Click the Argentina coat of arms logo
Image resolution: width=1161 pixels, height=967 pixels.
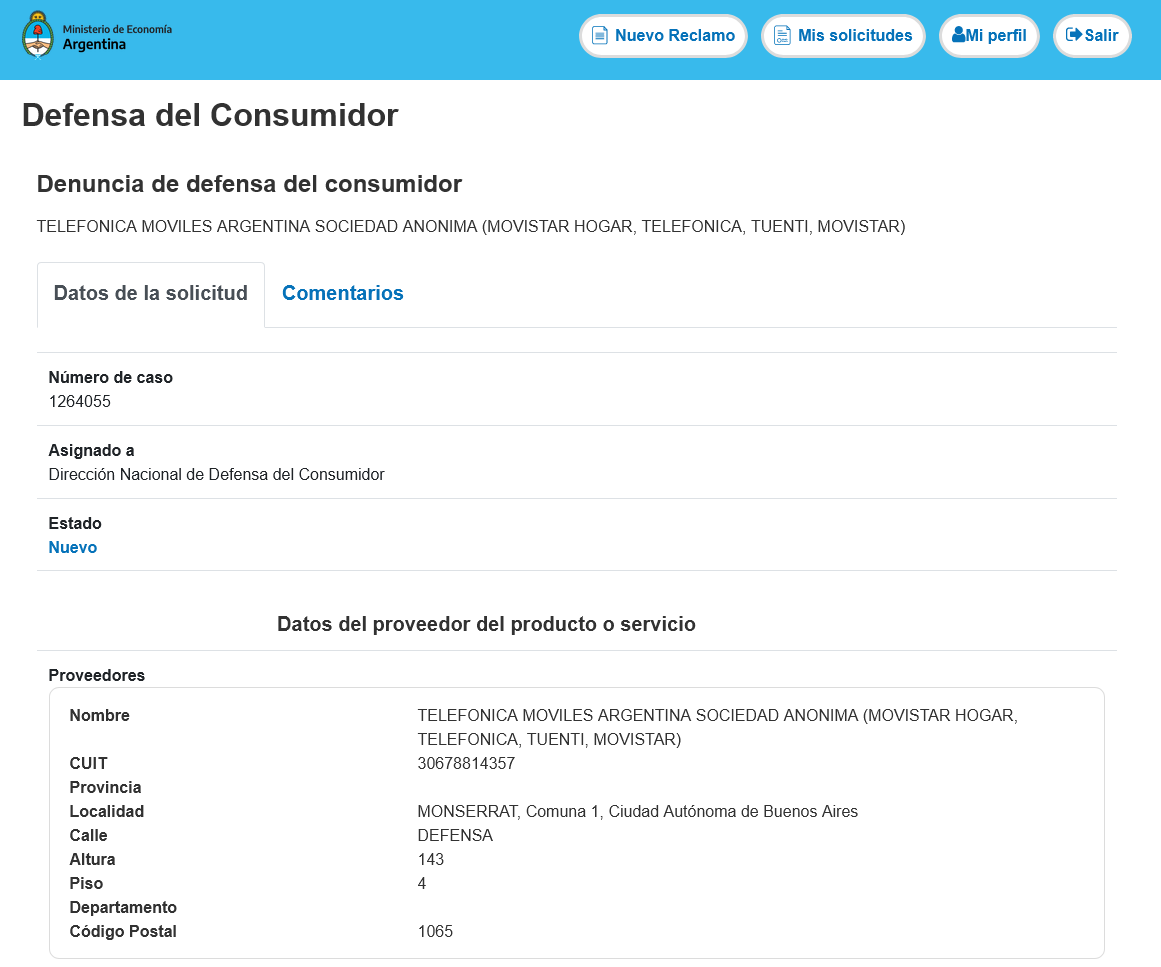click(x=38, y=35)
